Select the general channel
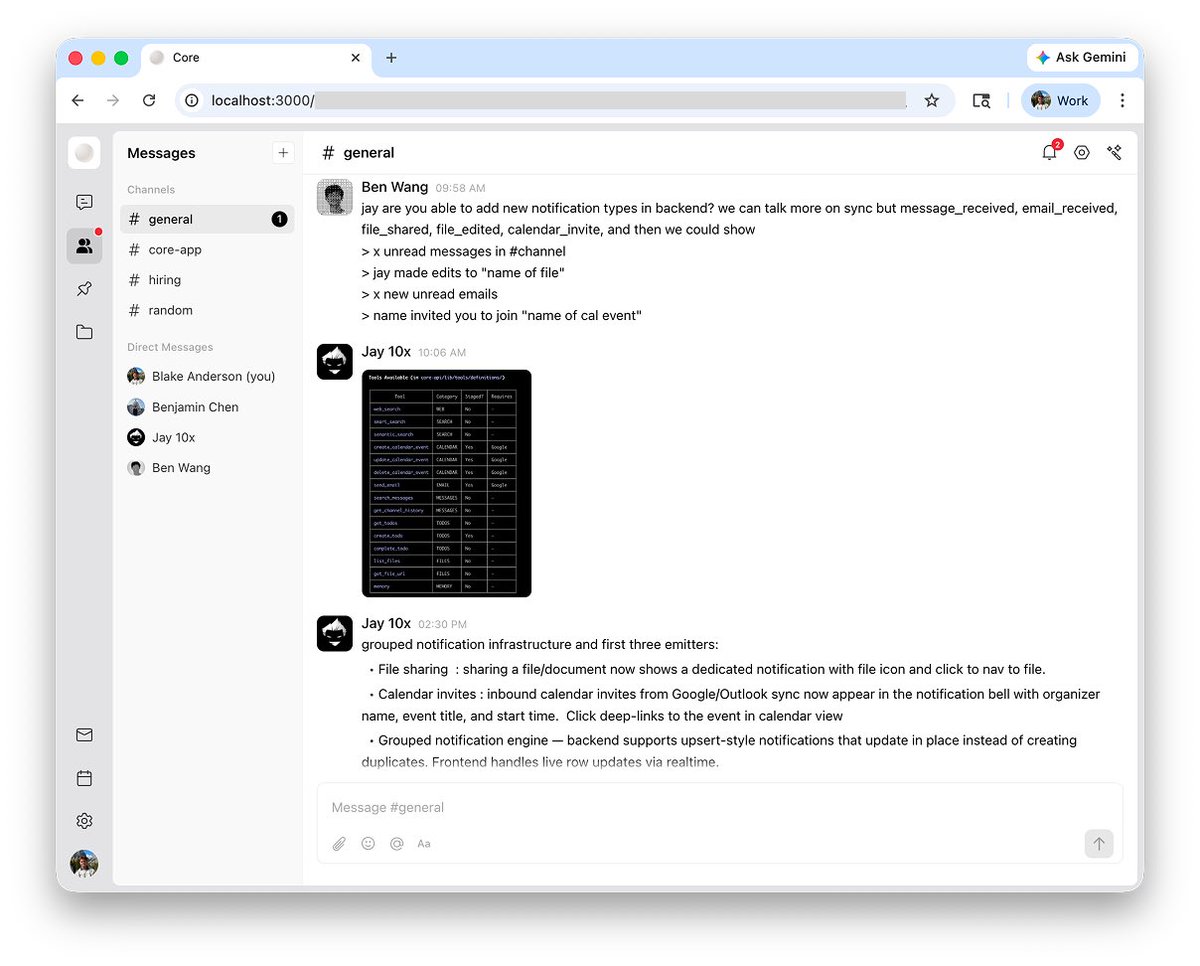Screen dimensions: 1200x966 tap(207, 219)
